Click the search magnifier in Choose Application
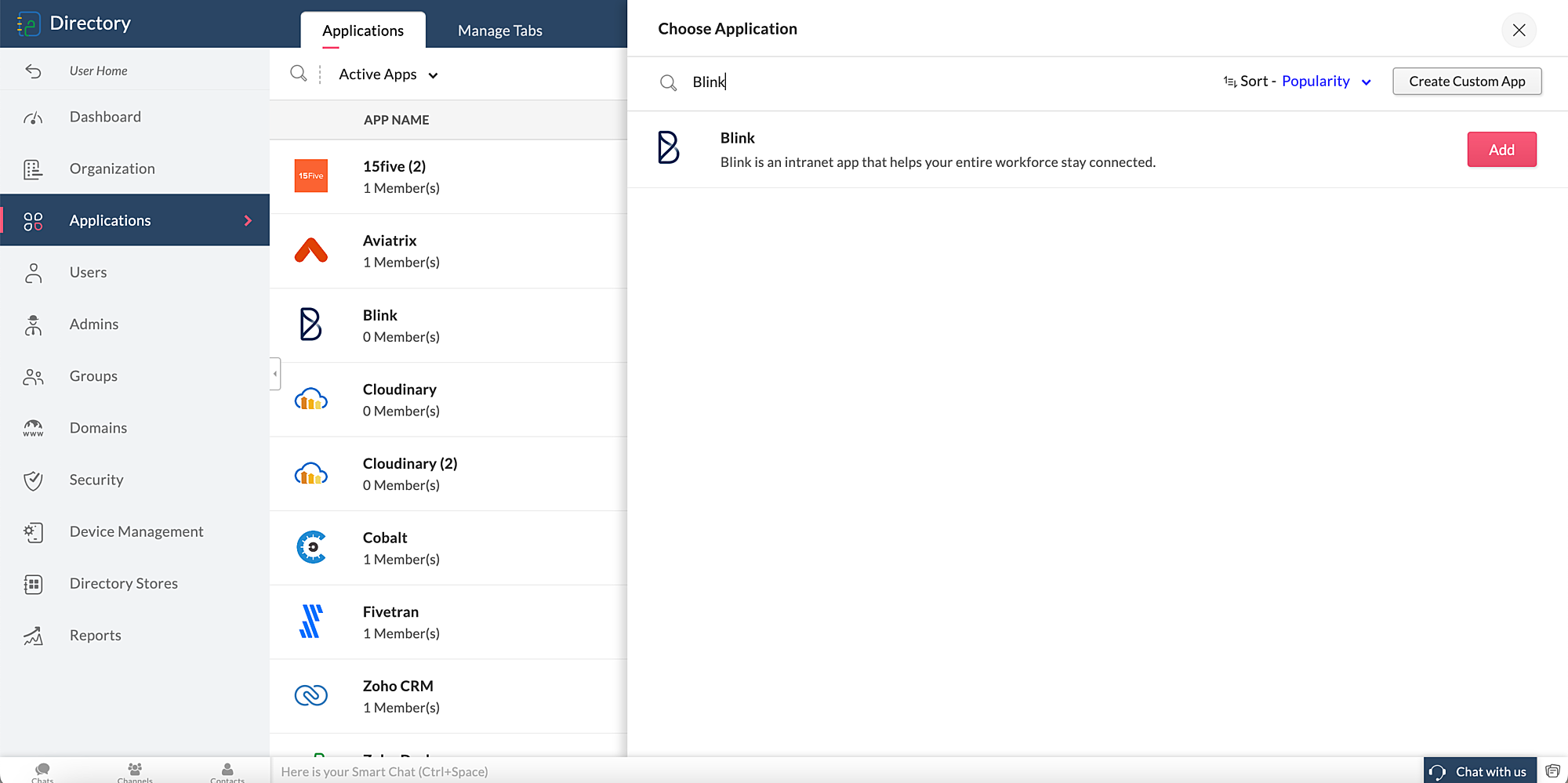The width and height of the screenshot is (1568, 783). (x=668, y=82)
